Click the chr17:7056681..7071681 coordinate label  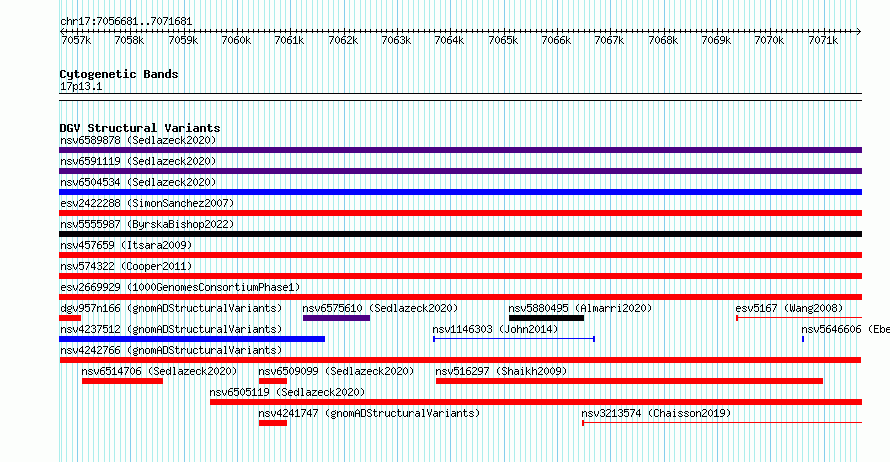126,22
